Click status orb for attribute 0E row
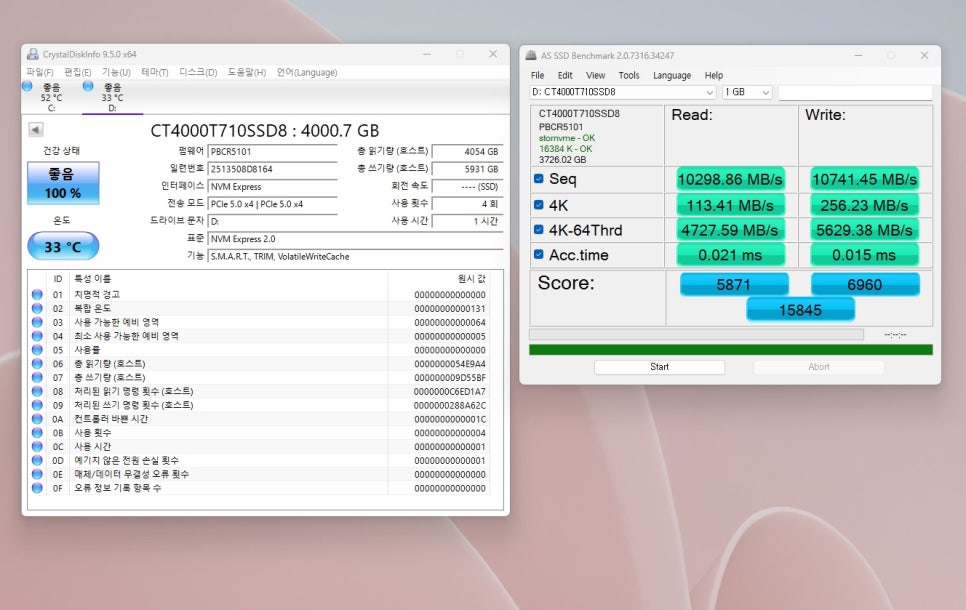Image resolution: width=966 pixels, height=610 pixels. (37, 474)
